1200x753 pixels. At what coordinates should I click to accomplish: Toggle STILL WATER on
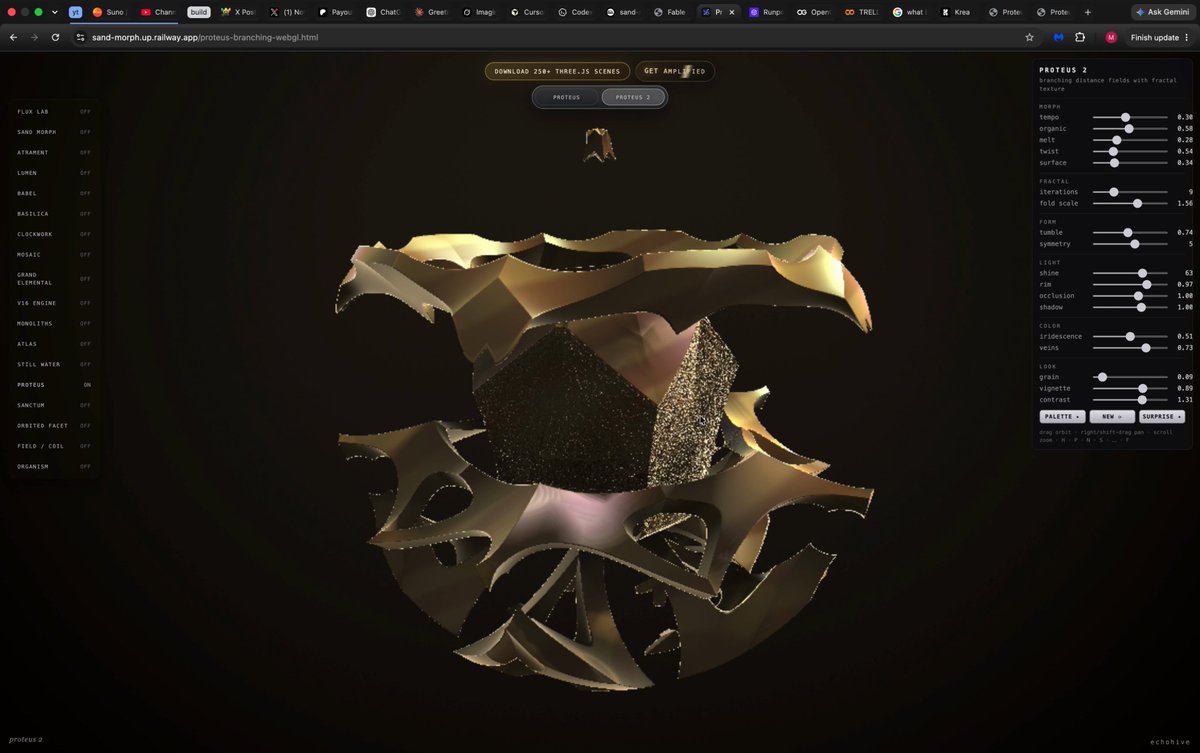pos(54,364)
